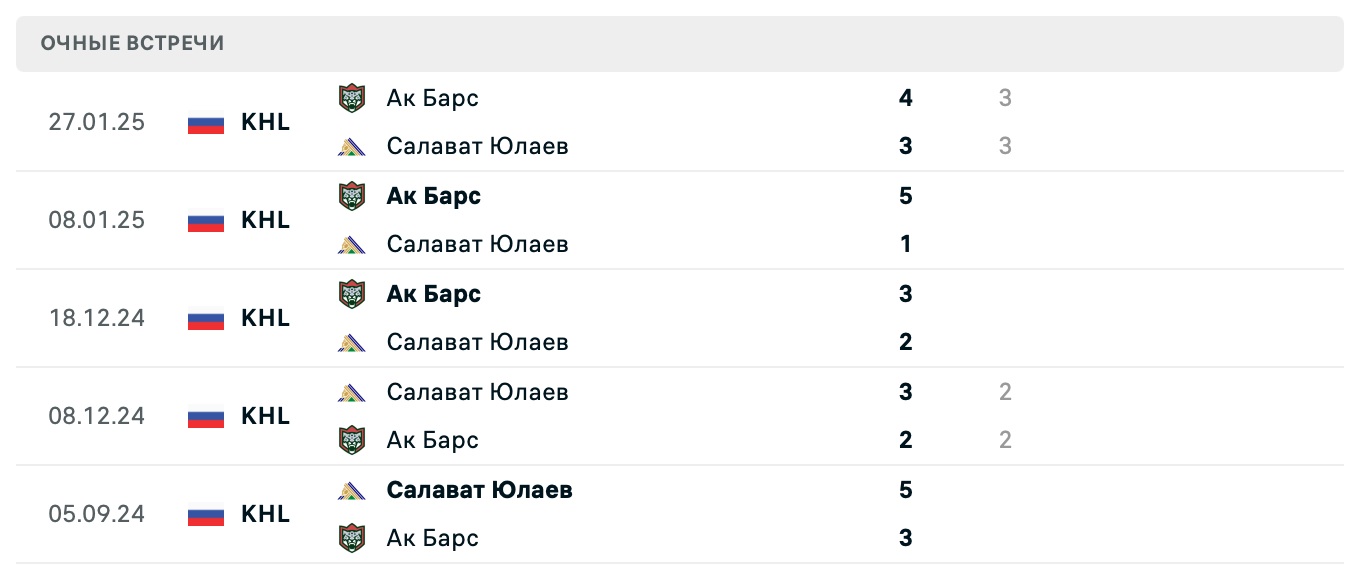Select the KHL league label in the 08.12.24 row
This screenshot has height=582, width=1360.
pos(265,416)
